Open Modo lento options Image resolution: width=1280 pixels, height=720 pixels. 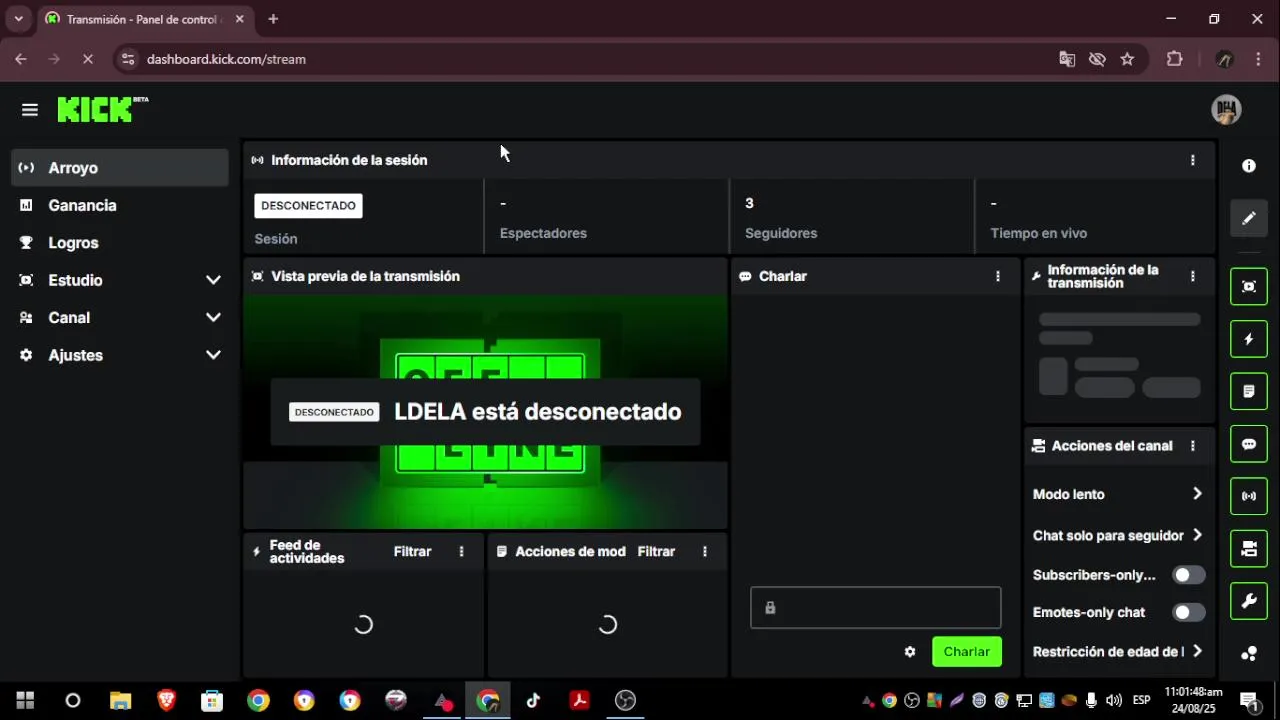click(1117, 494)
